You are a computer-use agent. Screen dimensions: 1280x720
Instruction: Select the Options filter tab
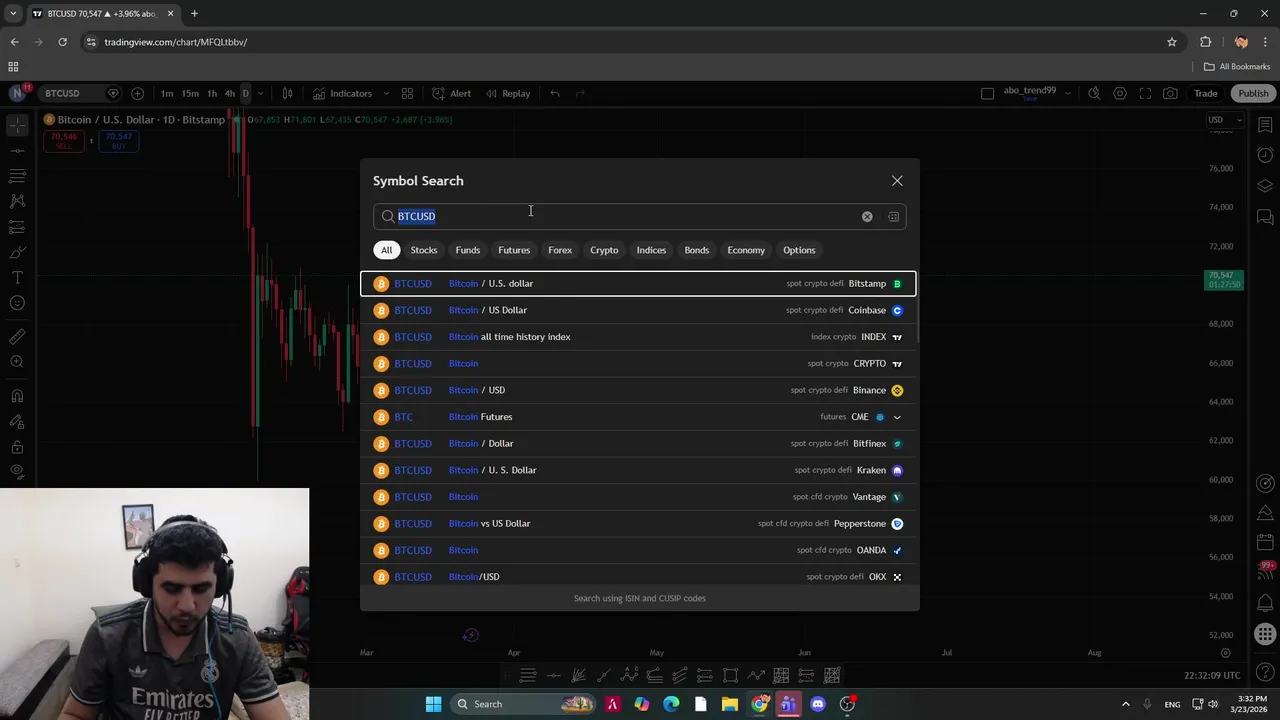pos(799,250)
